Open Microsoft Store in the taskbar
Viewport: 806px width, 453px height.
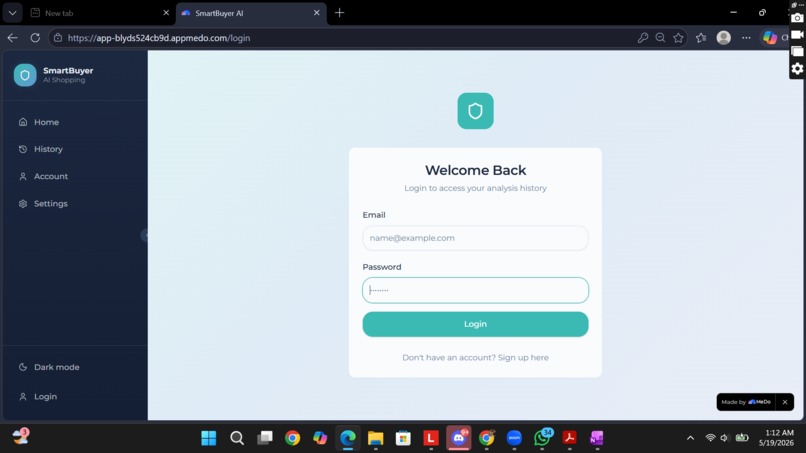pos(404,438)
